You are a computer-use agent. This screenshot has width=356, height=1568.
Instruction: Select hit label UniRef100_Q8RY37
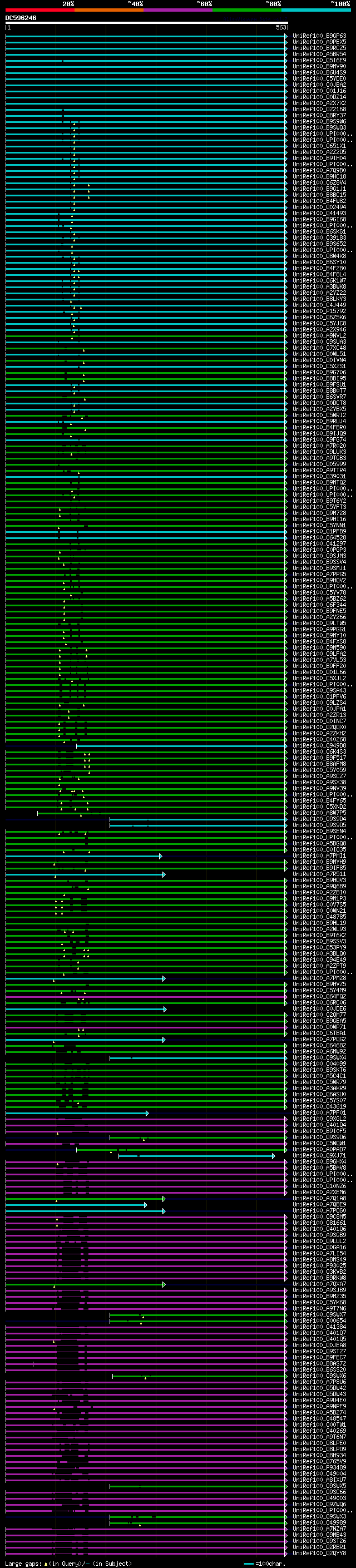coord(319,116)
